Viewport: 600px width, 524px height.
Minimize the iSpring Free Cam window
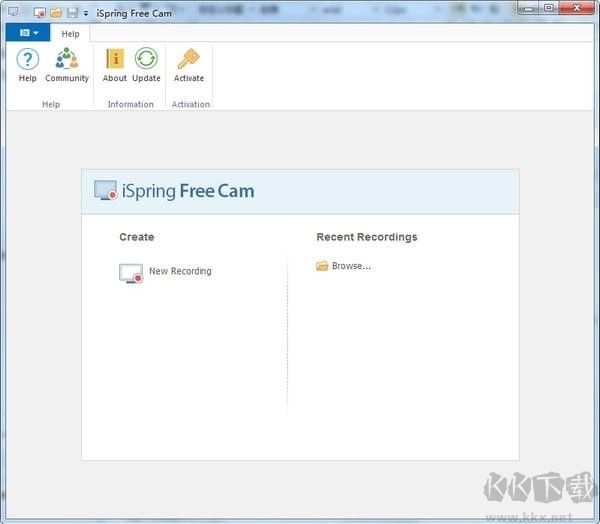529,8
